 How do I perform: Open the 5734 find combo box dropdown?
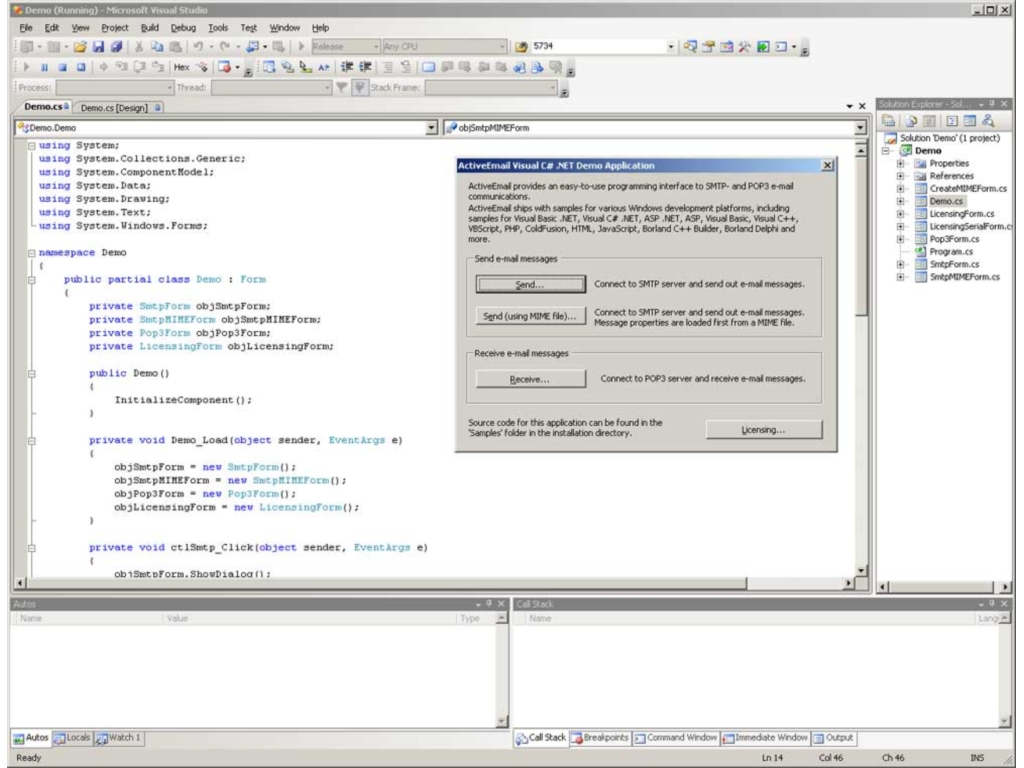(671, 46)
